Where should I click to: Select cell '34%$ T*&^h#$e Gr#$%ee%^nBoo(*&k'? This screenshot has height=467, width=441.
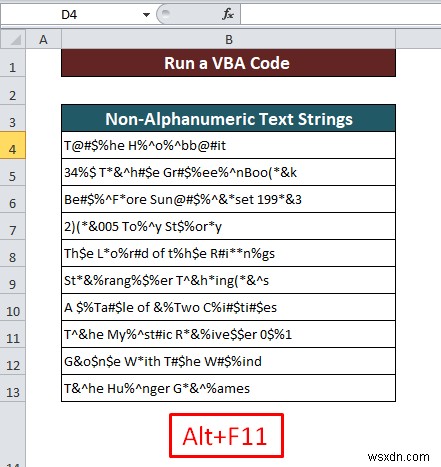coord(228,172)
